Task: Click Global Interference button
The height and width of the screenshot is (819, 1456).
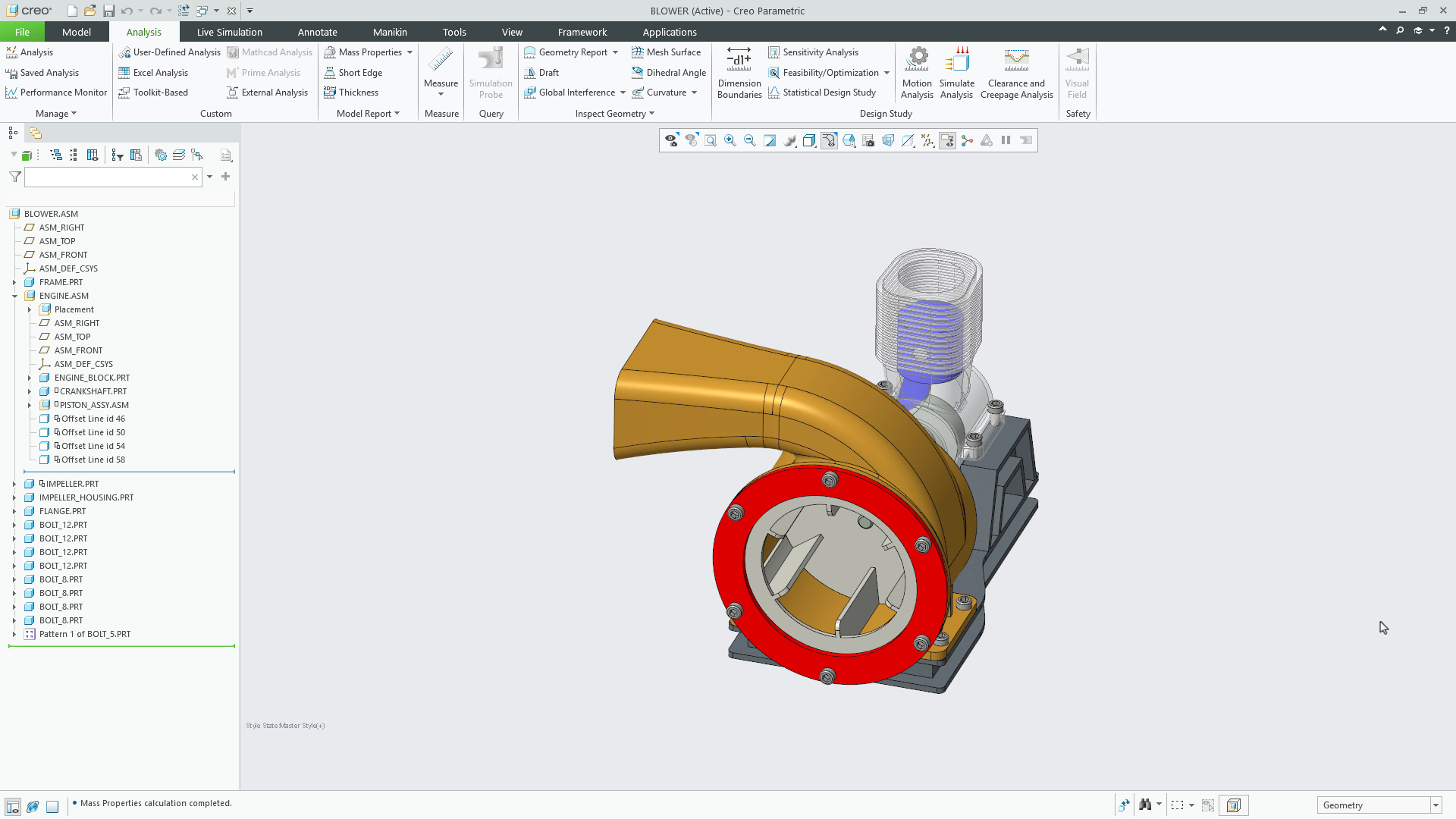Action: pyautogui.click(x=570, y=93)
